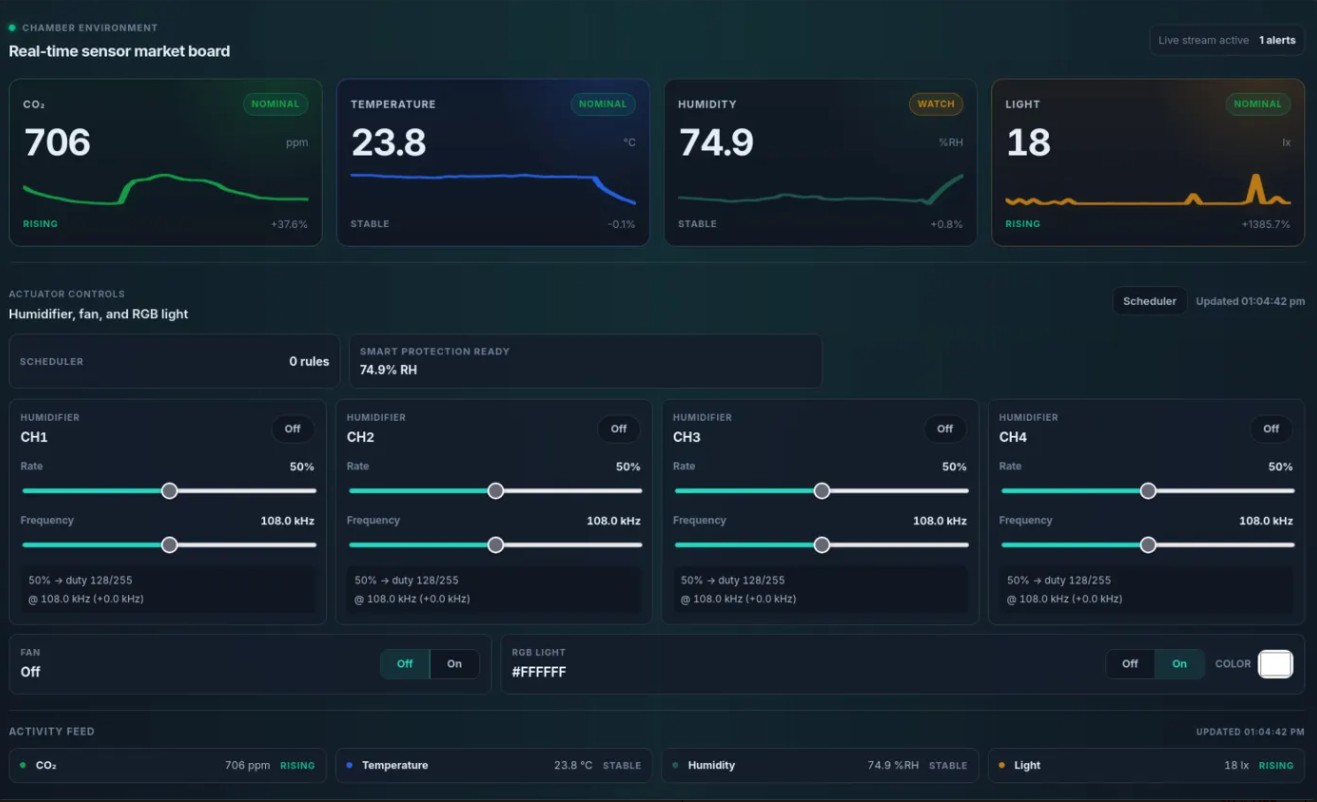The image size is (1317, 802).
Task: Click the Humidity trend sparkline
Action: [820, 190]
